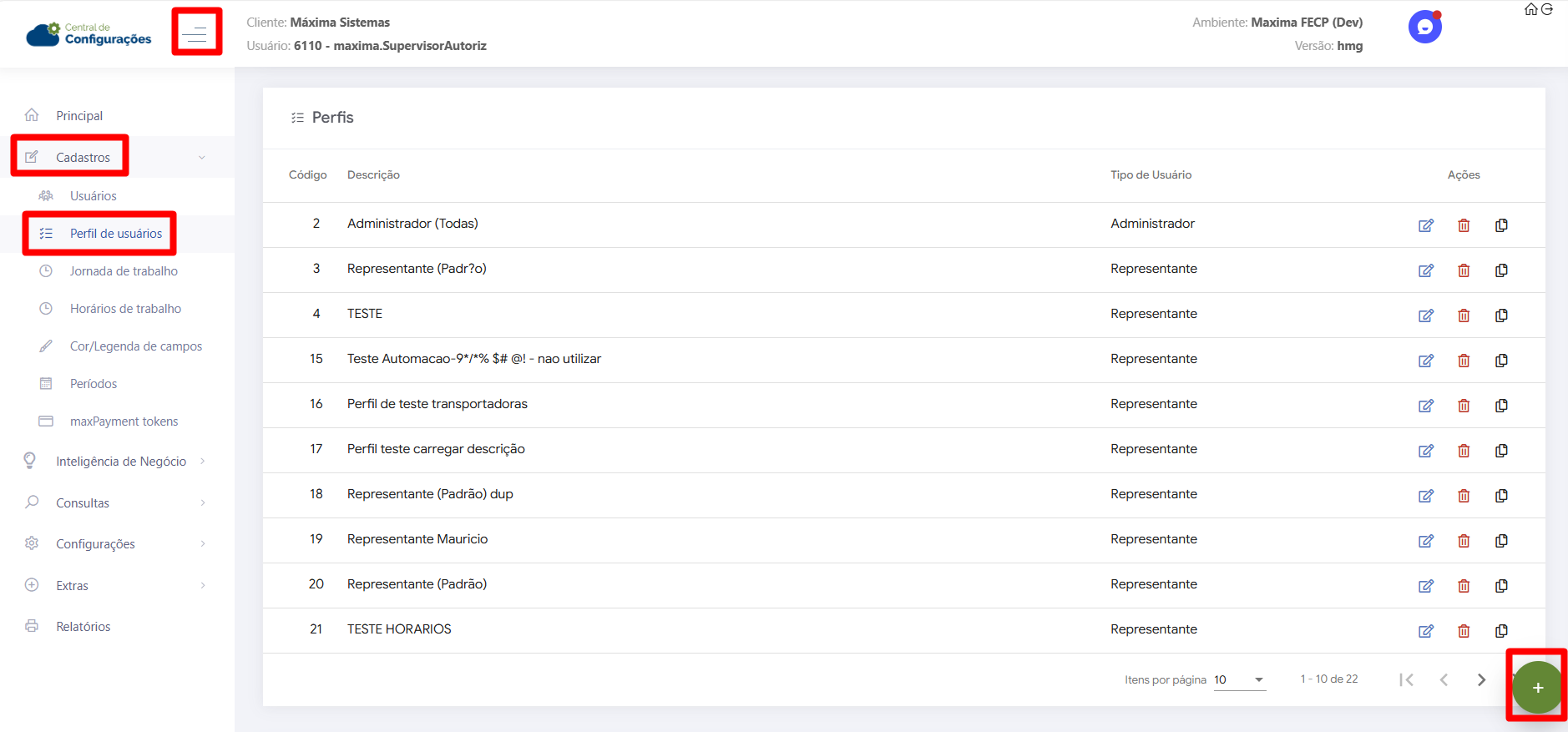This screenshot has height=732, width=1568.
Task: Go to next page of profiles
Action: [1481, 679]
